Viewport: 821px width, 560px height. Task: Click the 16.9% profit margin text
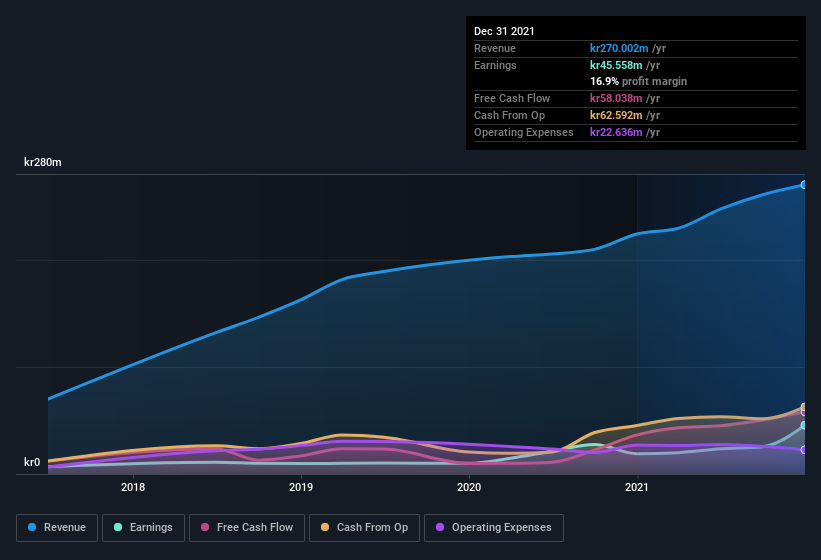click(x=638, y=82)
